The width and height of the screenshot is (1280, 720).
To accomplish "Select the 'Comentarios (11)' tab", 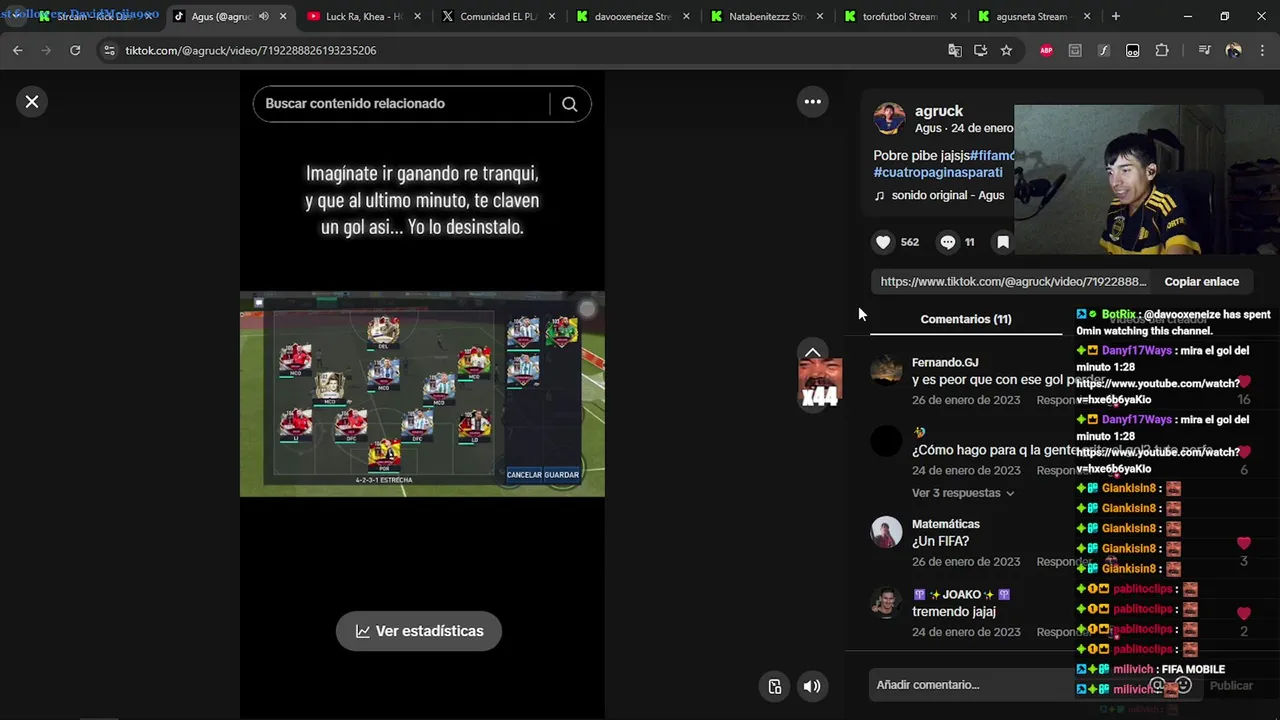I will pyautogui.click(x=965, y=319).
